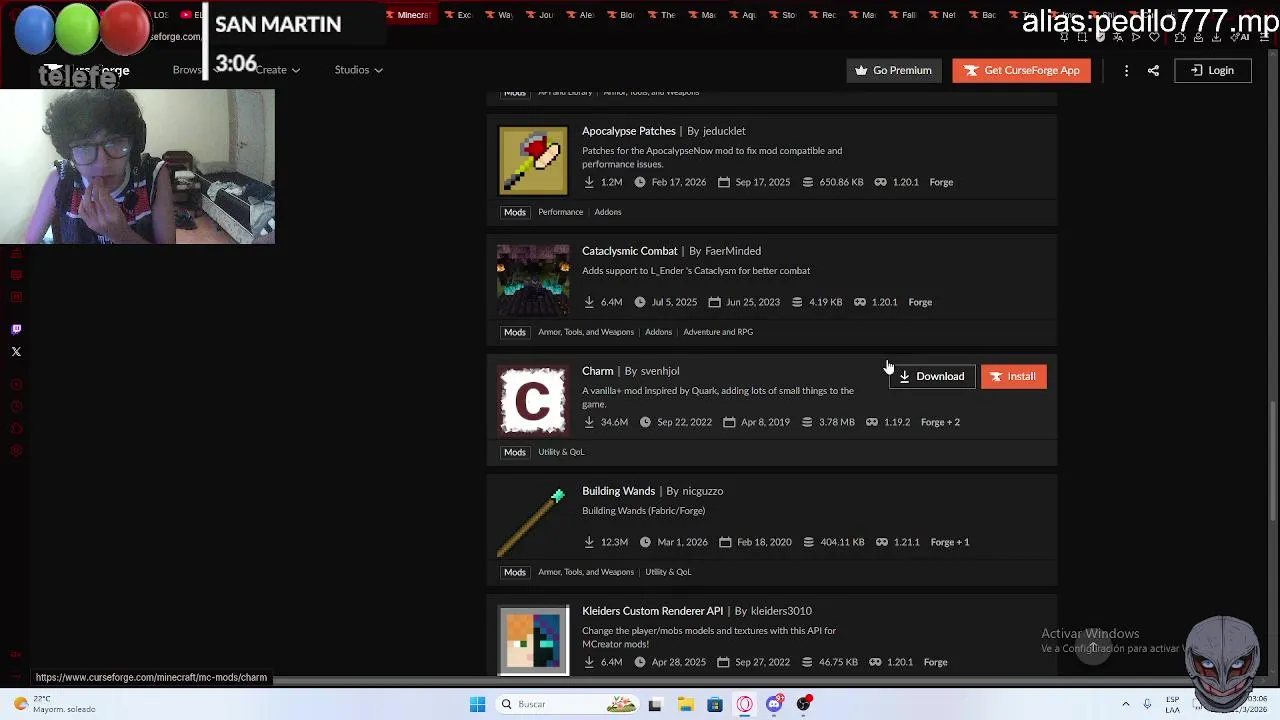Viewport: 1280px width, 720px height.
Task: Switch to the 'Jou' browser tab
Action: 539,15
